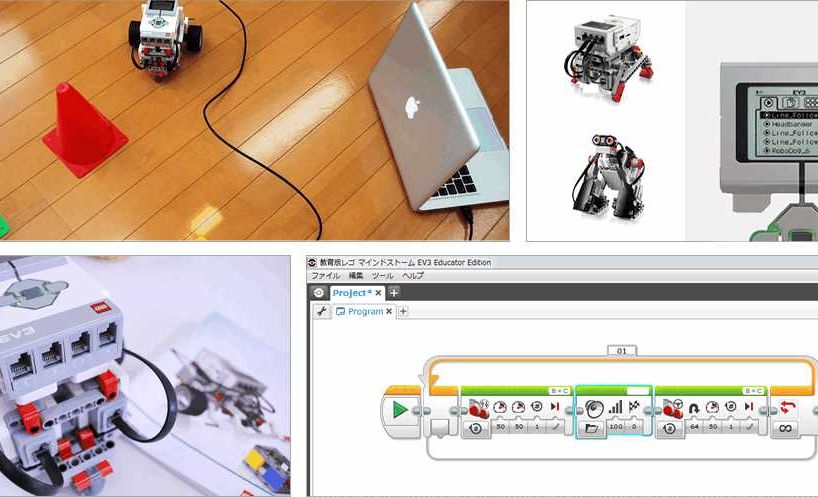Click the lower gorilla robot thumbnail
The width and height of the screenshot is (818, 497).
click(x=609, y=176)
